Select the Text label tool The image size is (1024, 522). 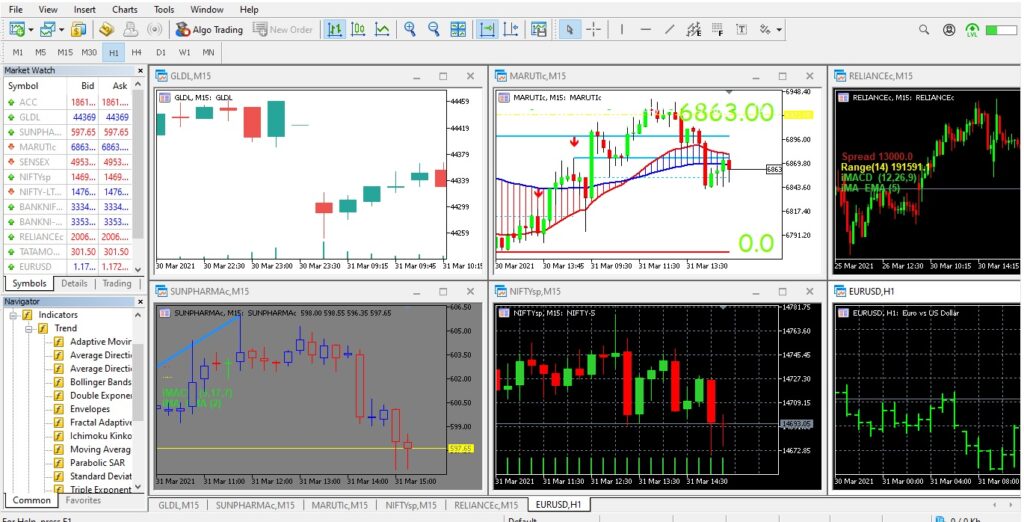pyautogui.click(x=741, y=29)
